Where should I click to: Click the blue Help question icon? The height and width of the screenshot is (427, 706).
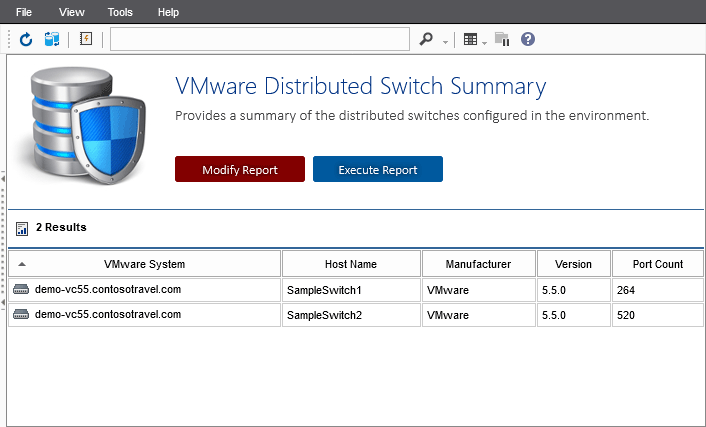[x=528, y=39]
